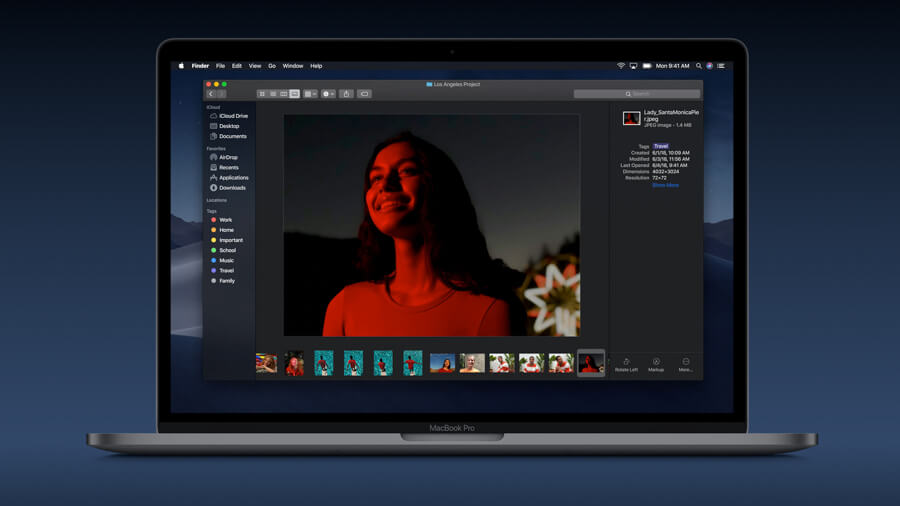Select Downloads in the Favorites sidebar
Screen dimensions: 900x506
[x=232, y=188]
